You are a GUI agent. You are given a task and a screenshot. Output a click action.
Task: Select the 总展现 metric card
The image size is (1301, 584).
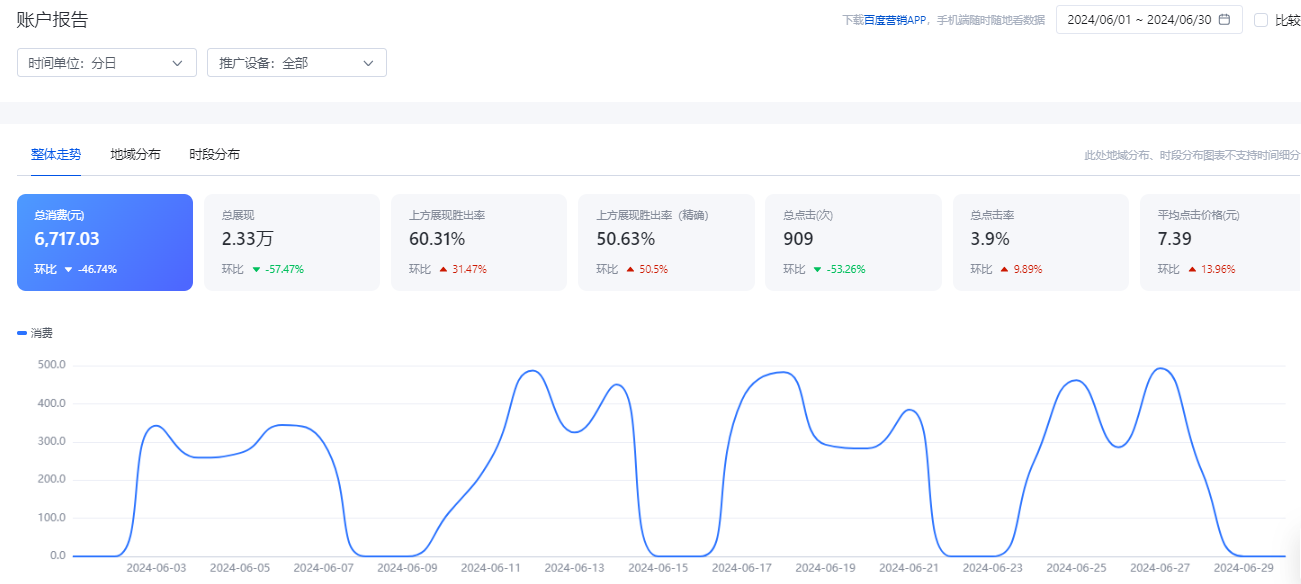coord(291,242)
